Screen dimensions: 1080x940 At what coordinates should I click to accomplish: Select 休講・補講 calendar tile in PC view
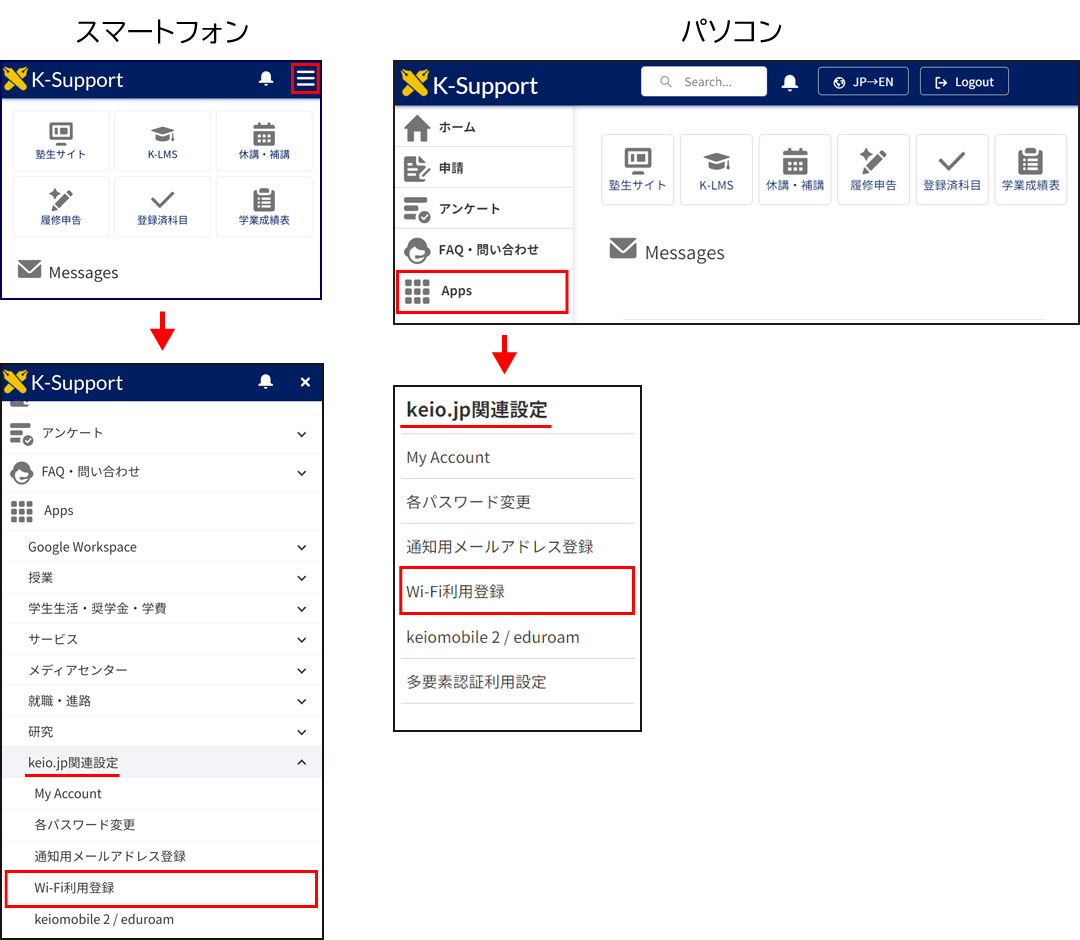pos(795,170)
